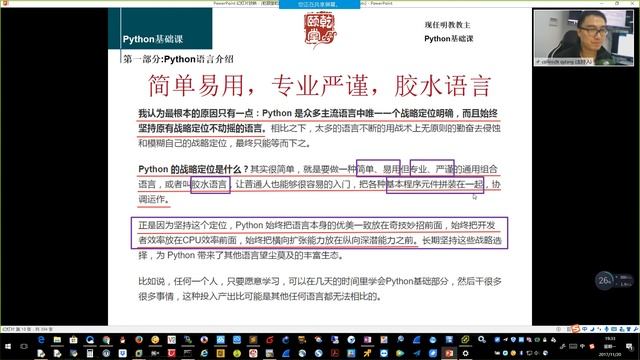The width and height of the screenshot is (640, 360).
Task: Restore down the PowerPoint window
Action: tap(617, 3)
